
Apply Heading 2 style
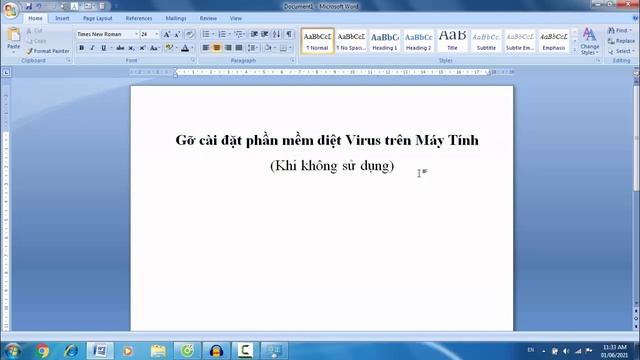(x=418, y=41)
